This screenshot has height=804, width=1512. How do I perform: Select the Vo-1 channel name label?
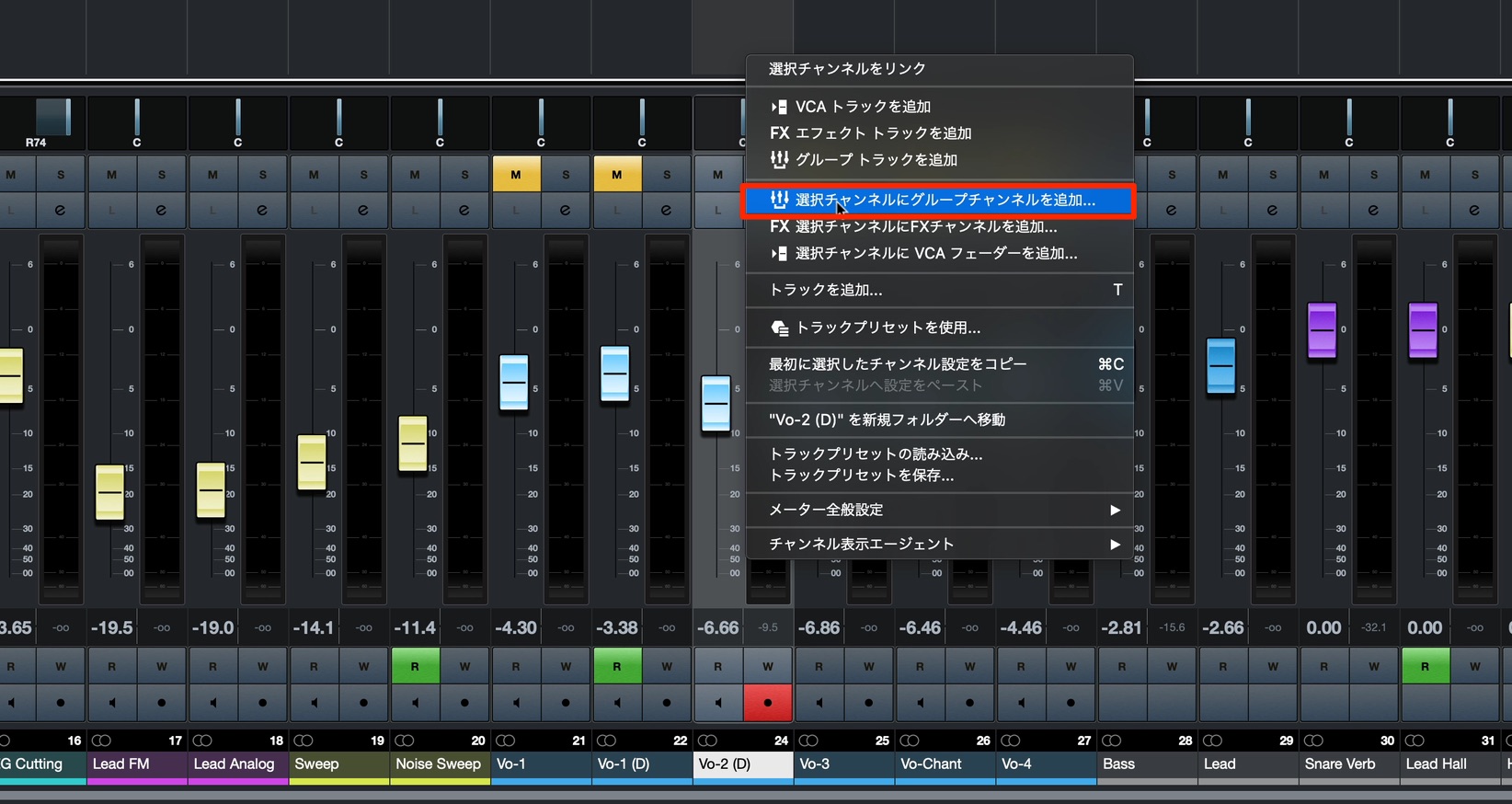541,764
